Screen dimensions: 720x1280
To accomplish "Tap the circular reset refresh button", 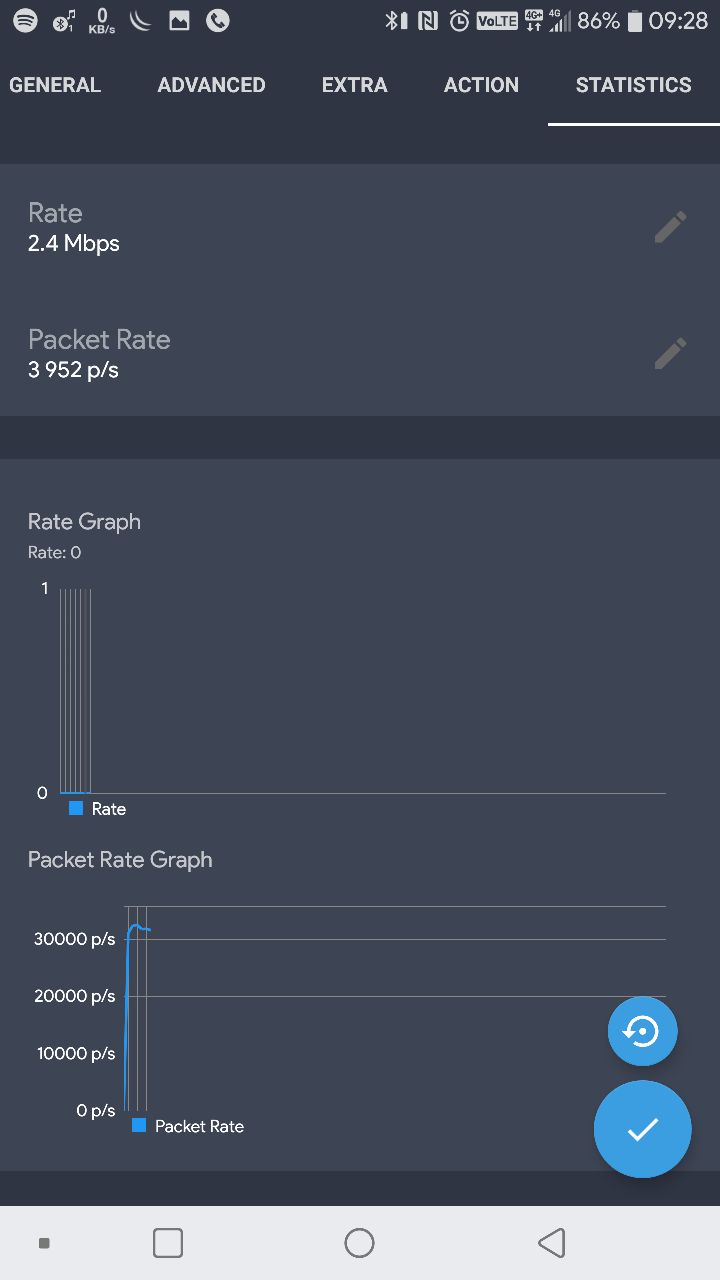I will pyautogui.click(x=642, y=1031).
